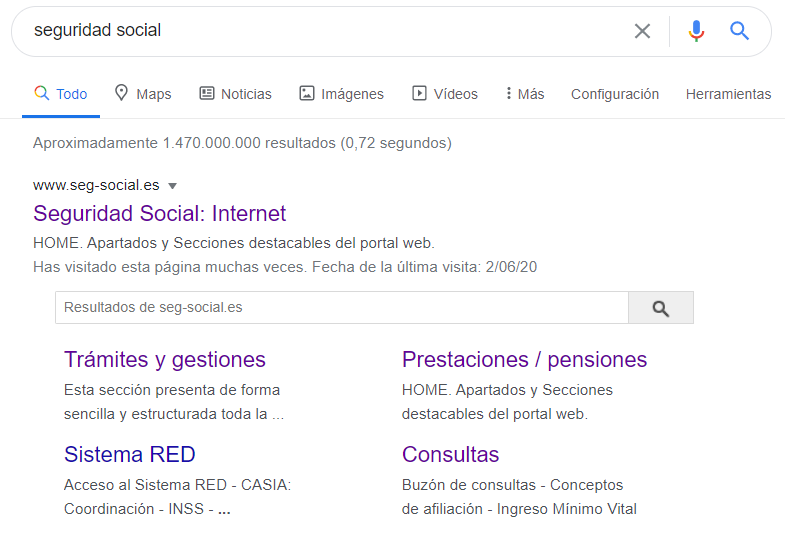Viewport: 785px width, 548px height.
Task: Click the blue magnifier search icon
Action: (x=740, y=31)
